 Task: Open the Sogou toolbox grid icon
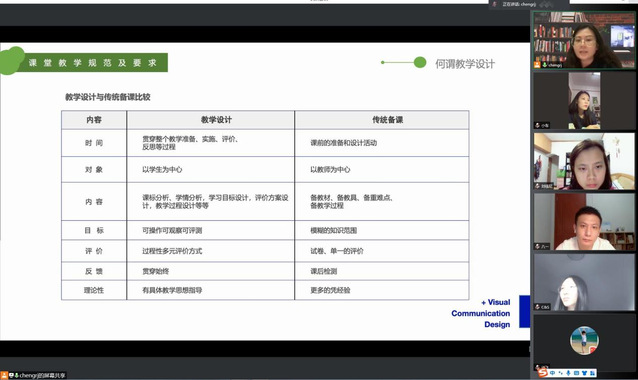(592, 373)
